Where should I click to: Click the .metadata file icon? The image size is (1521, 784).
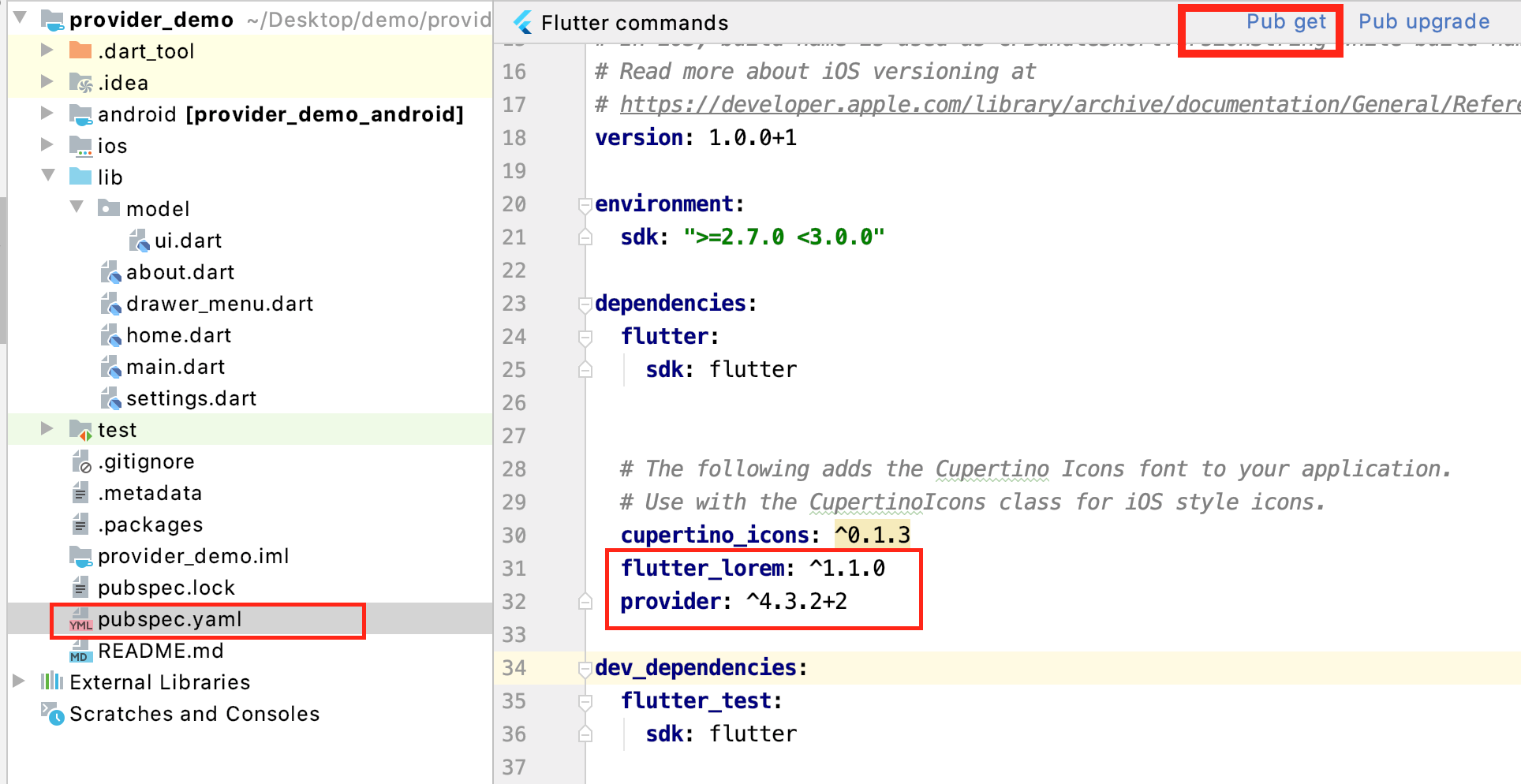[80, 493]
